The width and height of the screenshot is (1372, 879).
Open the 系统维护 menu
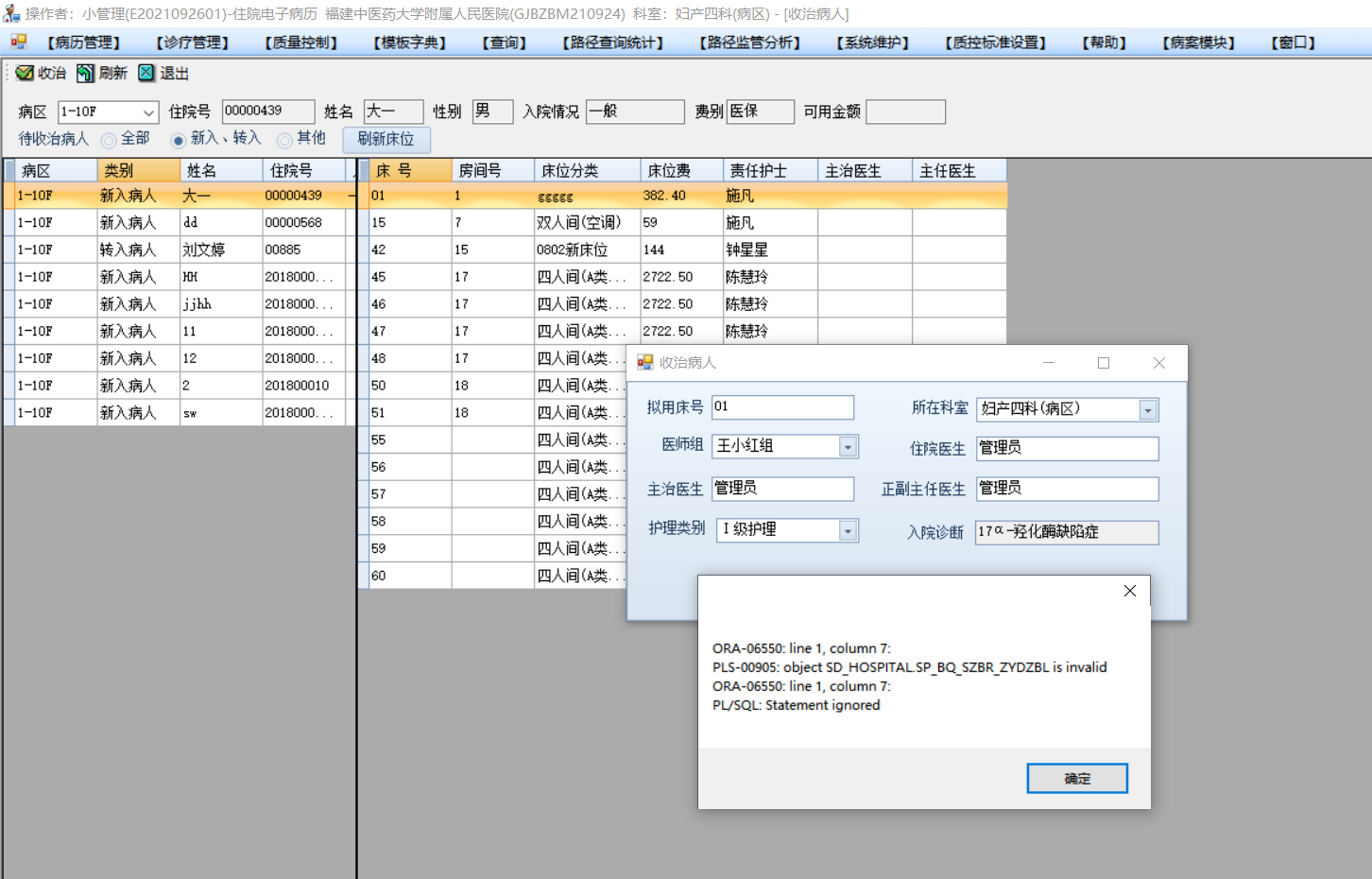click(873, 43)
